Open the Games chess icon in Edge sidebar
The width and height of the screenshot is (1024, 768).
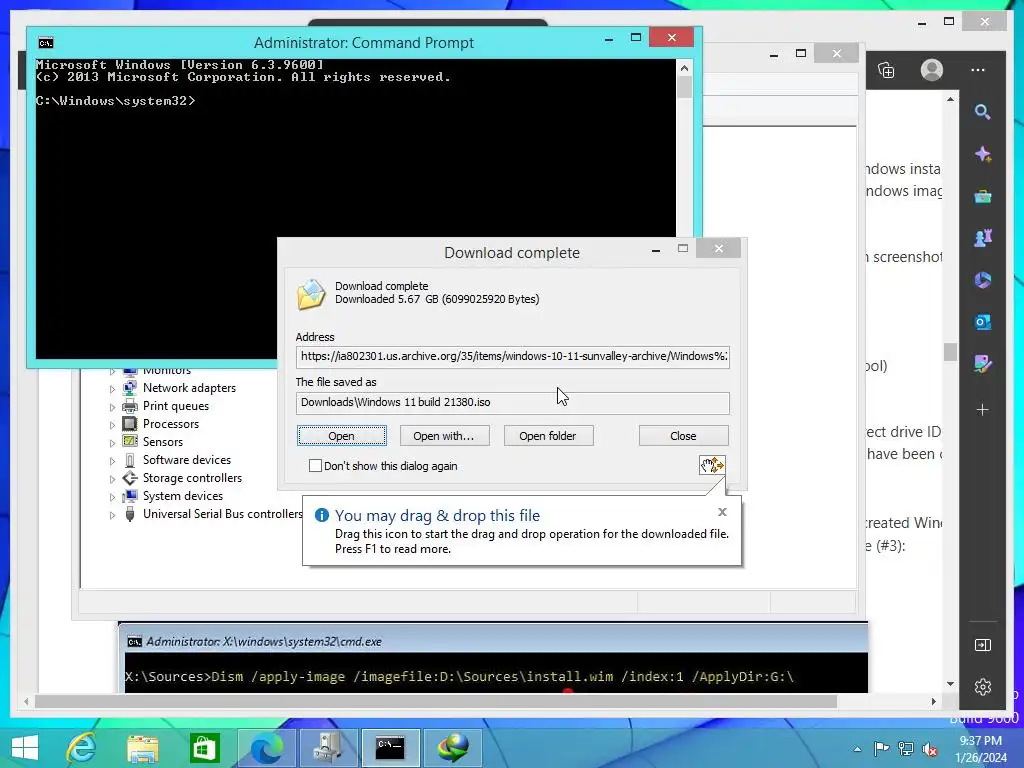[x=982, y=238]
